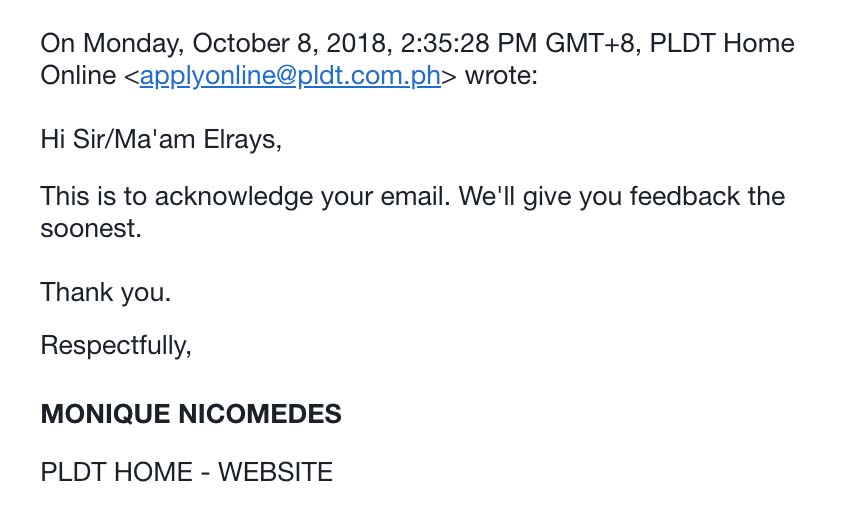Image resolution: width=843 pixels, height=507 pixels.
Task: Click the word "Online" before the email address
Action: tap(78, 76)
